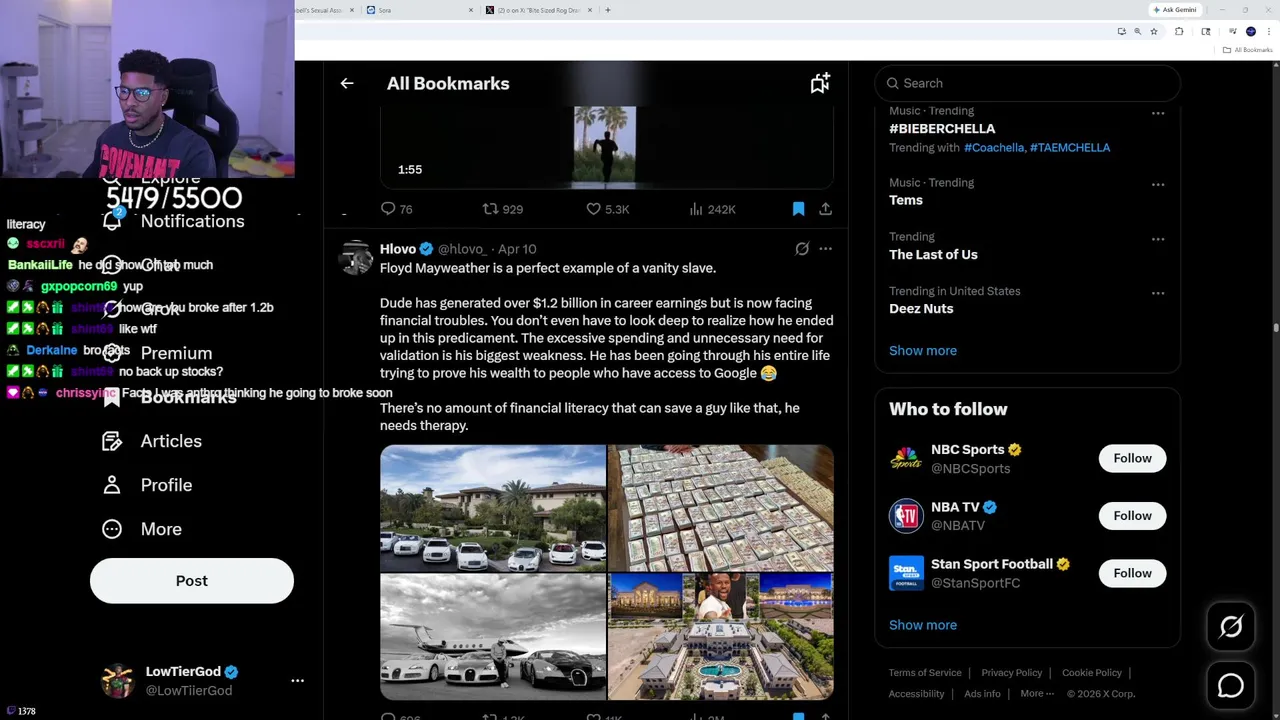Image resolution: width=1280 pixels, height=720 pixels.
Task: Open the mansion with white cars photo
Action: click(x=493, y=508)
